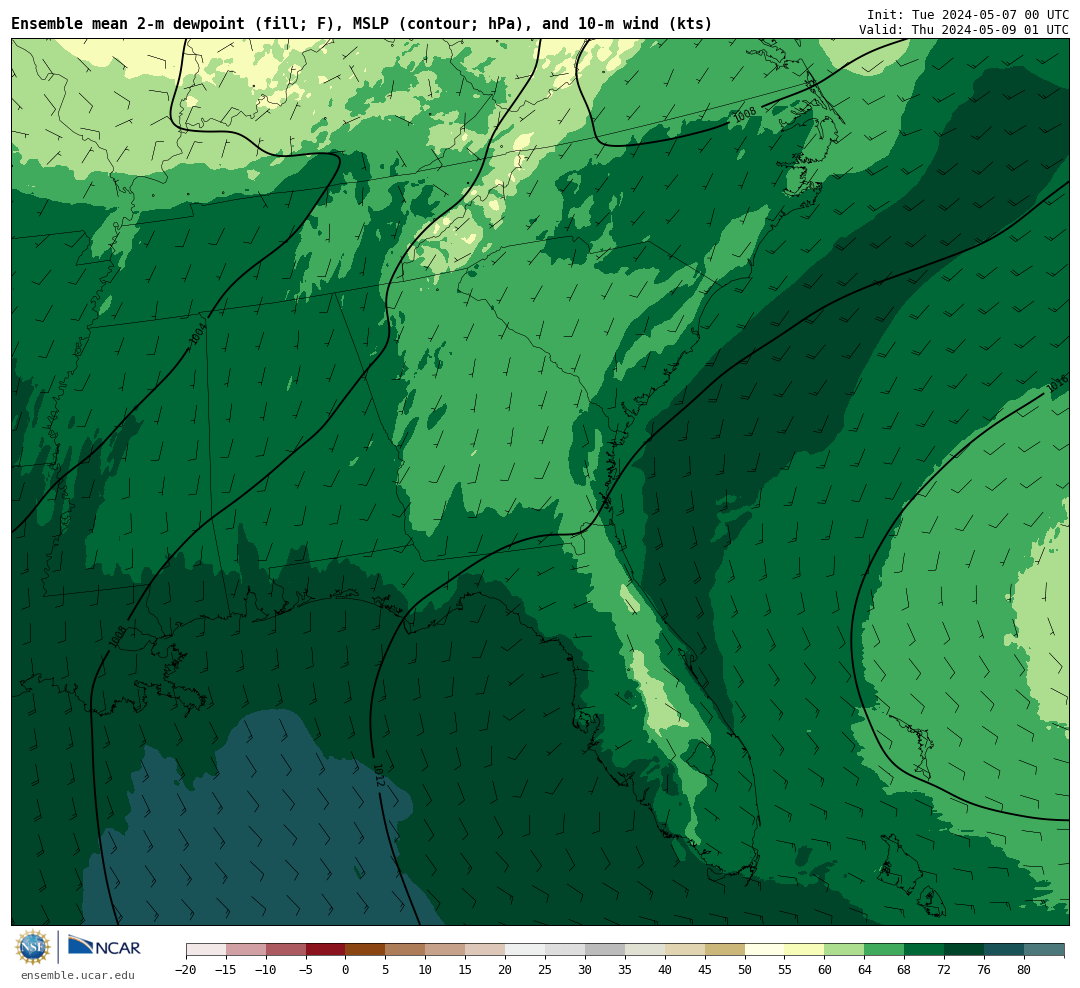1080x988 pixels.
Task: Click the 1016 isobar label at the right edge
Action: click(1057, 384)
